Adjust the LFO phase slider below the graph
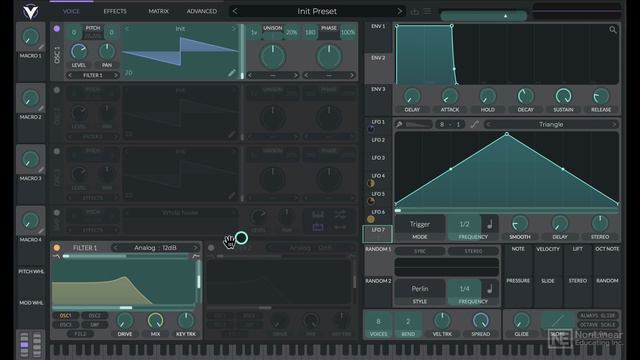 [507, 211]
